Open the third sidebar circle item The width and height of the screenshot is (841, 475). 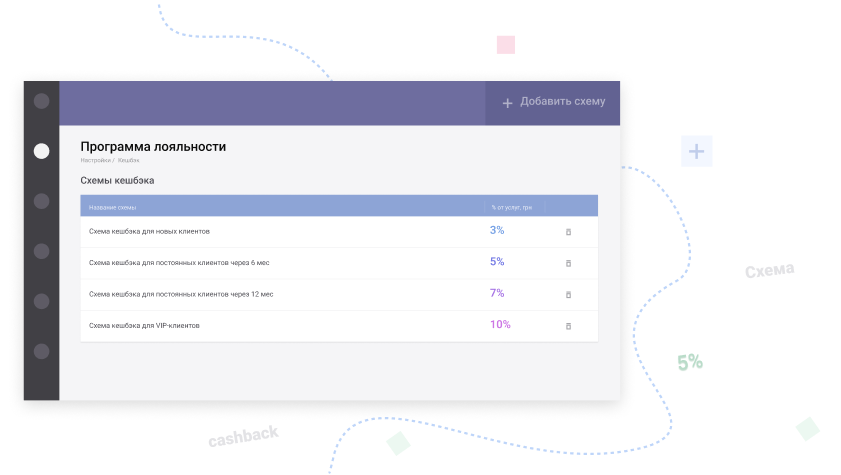pos(41,201)
